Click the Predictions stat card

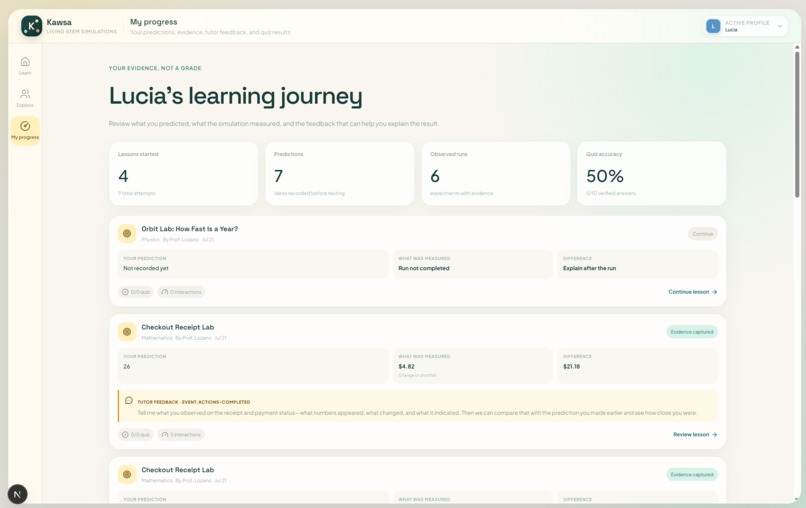tap(339, 174)
